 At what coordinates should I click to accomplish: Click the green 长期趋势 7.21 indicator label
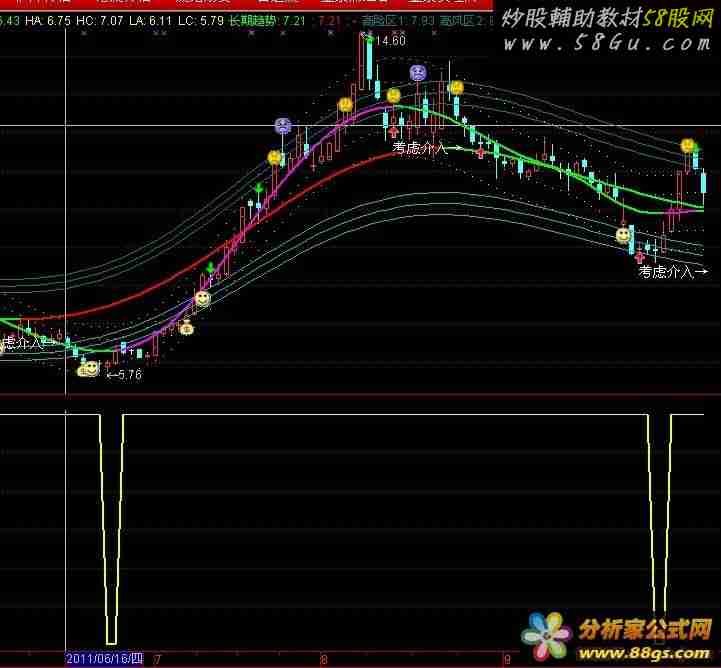pos(267,21)
